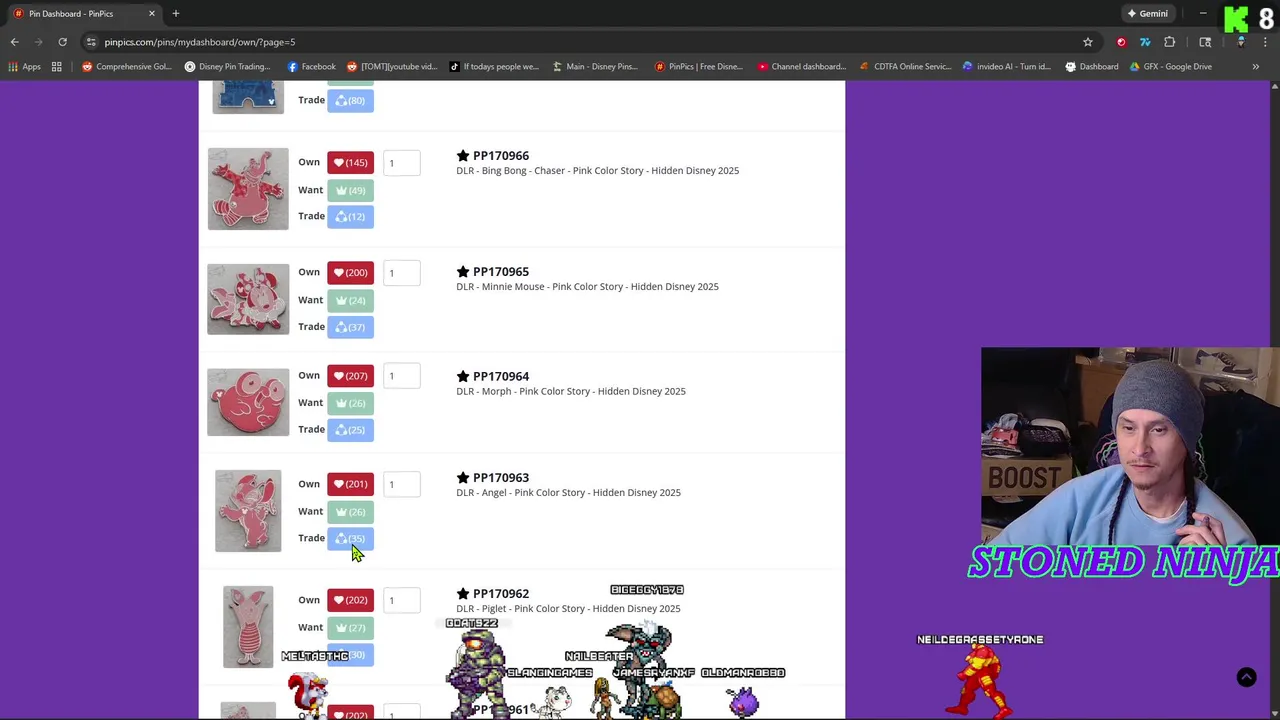This screenshot has width=1280, height=720.
Task: Click the star icon beside PP170962
Action: tap(463, 594)
